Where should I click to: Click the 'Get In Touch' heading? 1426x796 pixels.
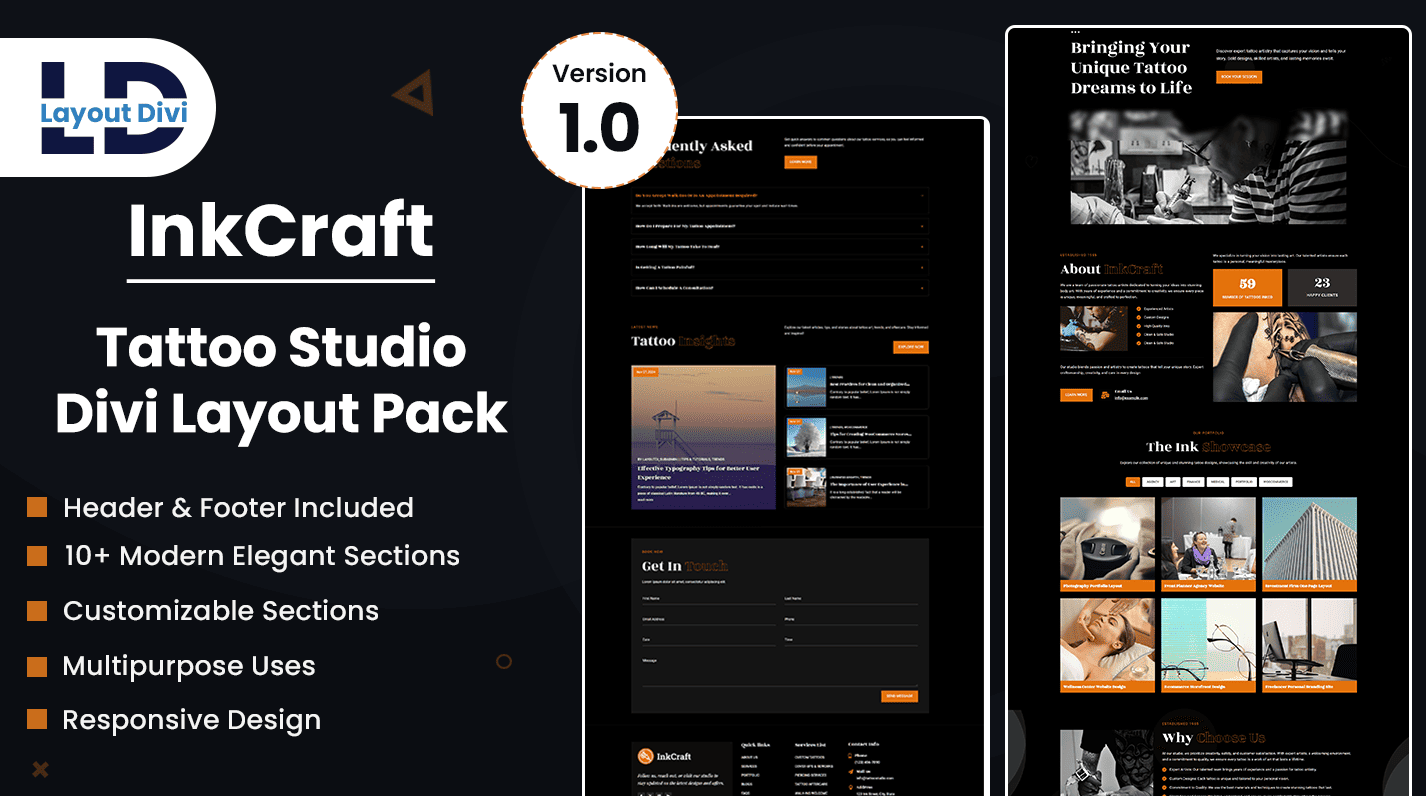[x=685, y=566]
